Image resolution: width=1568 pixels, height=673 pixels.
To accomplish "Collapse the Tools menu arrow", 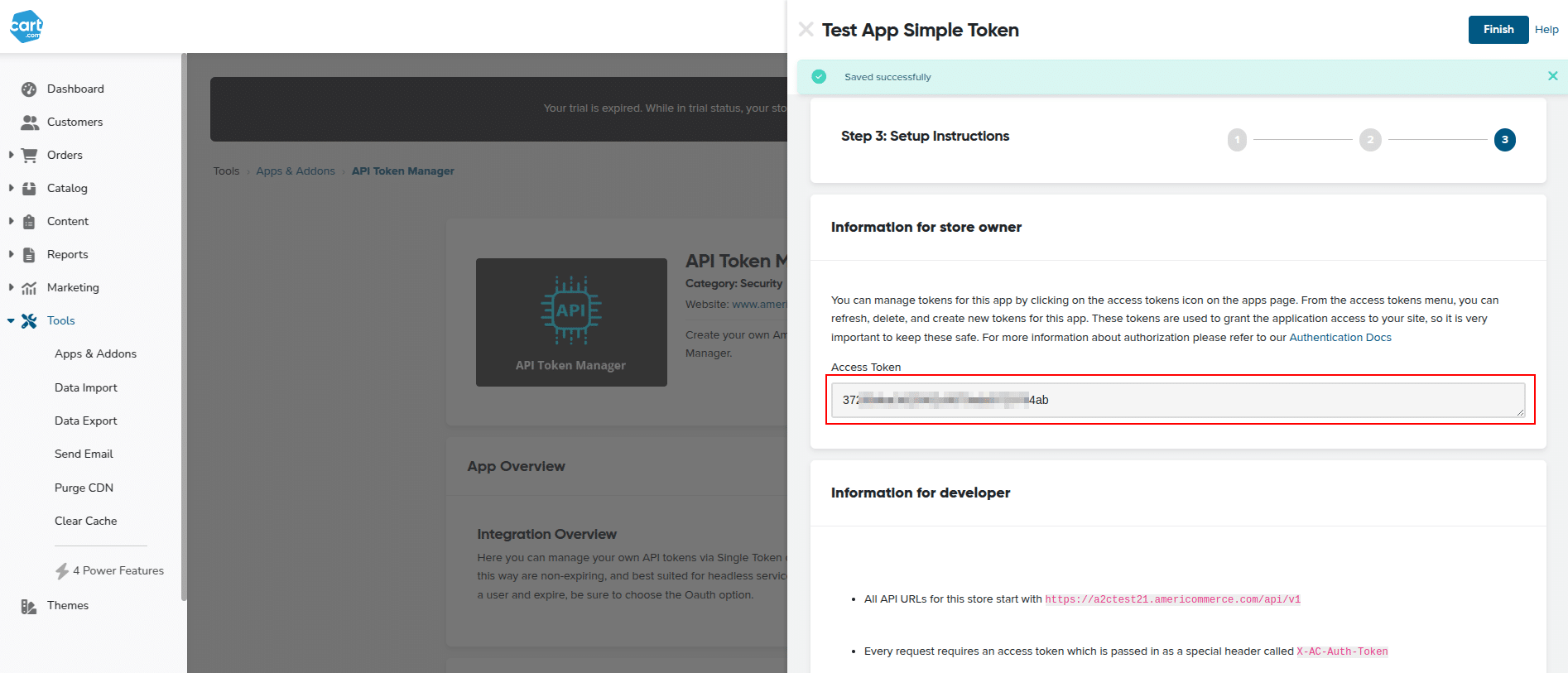I will click(11, 321).
